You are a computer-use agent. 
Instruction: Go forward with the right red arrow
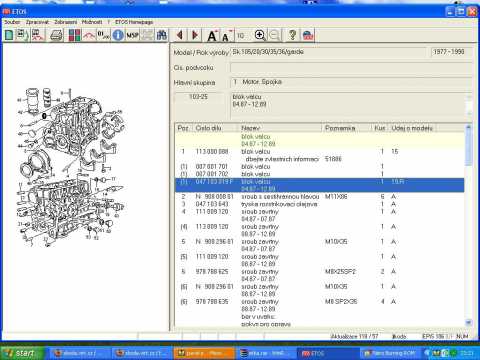(x=195, y=35)
